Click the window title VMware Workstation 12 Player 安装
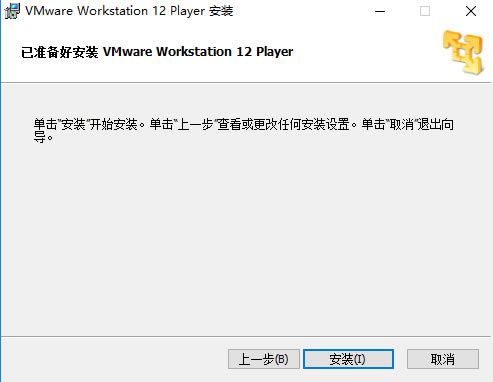The height and width of the screenshot is (382, 493). click(x=129, y=11)
